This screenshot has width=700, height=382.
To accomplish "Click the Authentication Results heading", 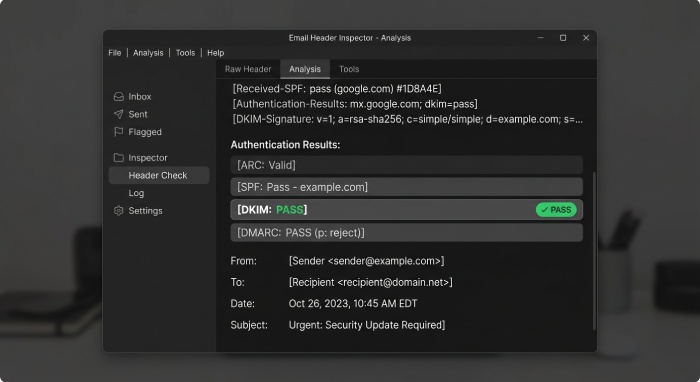I will pyautogui.click(x=285, y=145).
